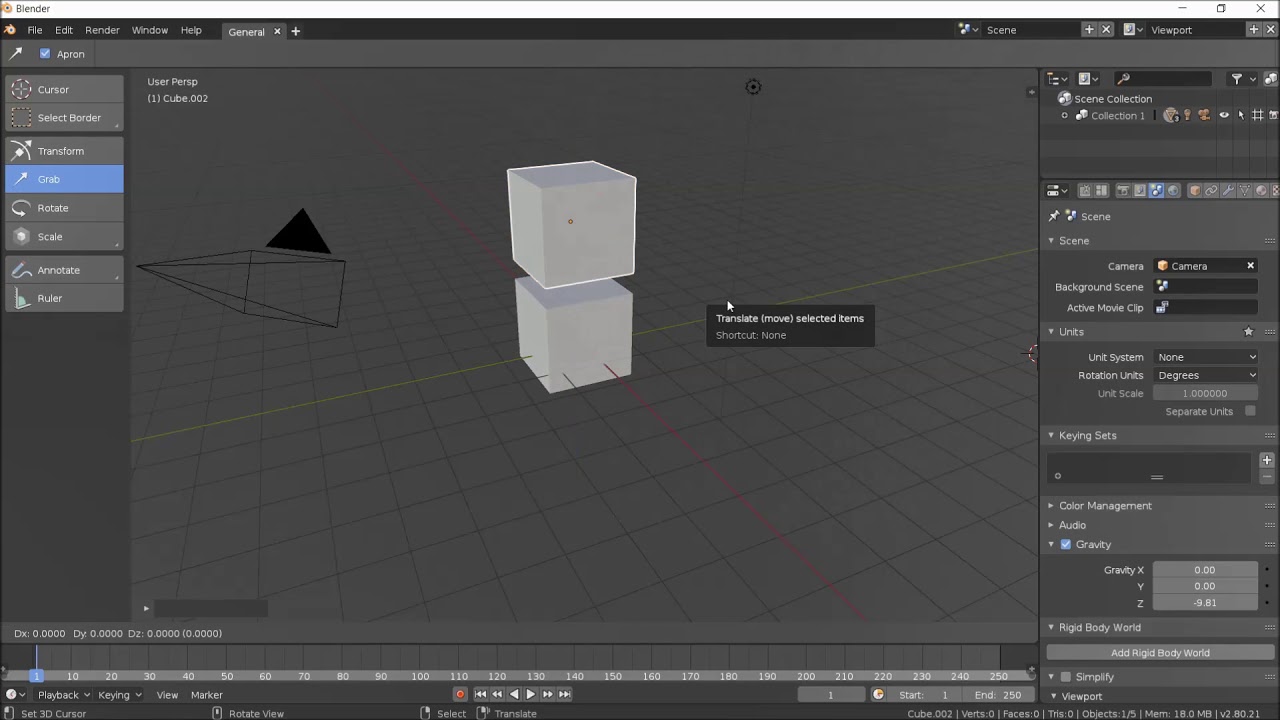Screen dimensions: 1280x720
Task: Click the End frame 250 field
Action: (x=998, y=694)
